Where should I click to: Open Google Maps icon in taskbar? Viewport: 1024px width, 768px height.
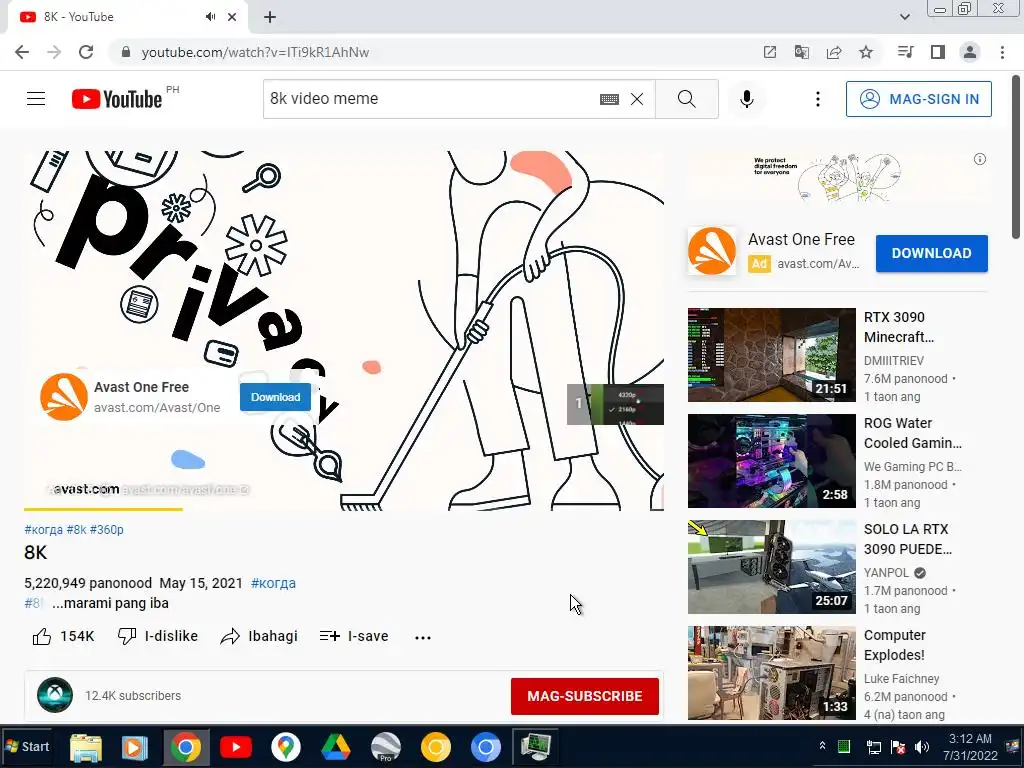coord(285,747)
